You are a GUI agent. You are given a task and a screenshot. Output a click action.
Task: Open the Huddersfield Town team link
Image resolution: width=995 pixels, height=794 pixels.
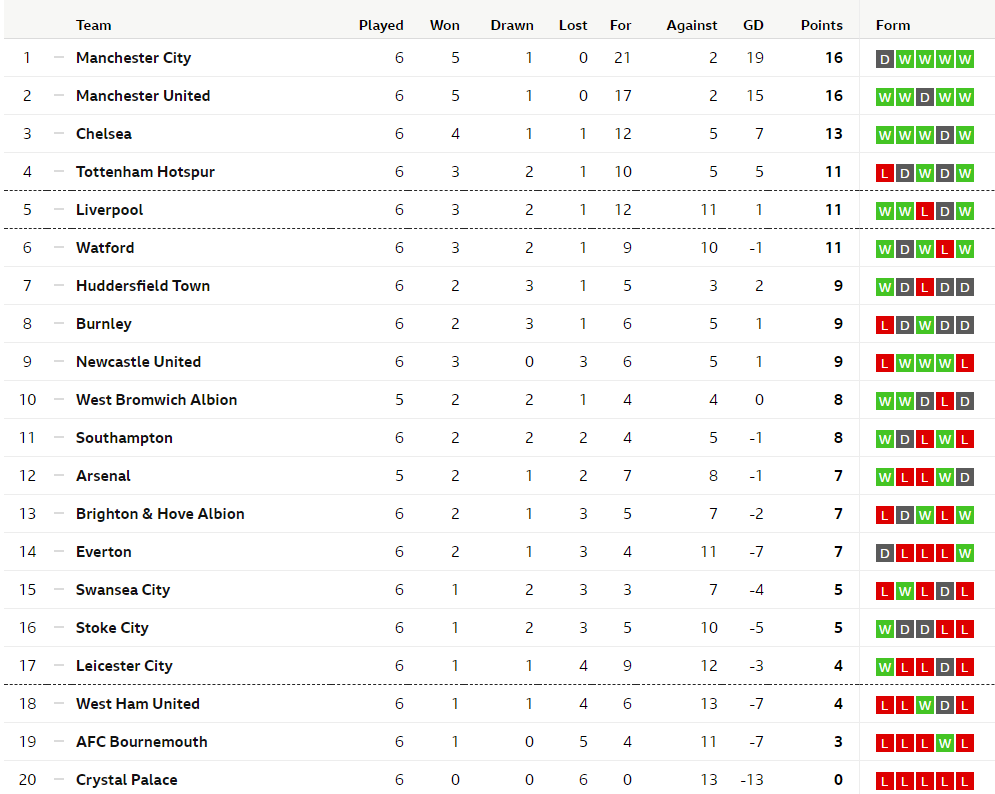(x=143, y=286)
